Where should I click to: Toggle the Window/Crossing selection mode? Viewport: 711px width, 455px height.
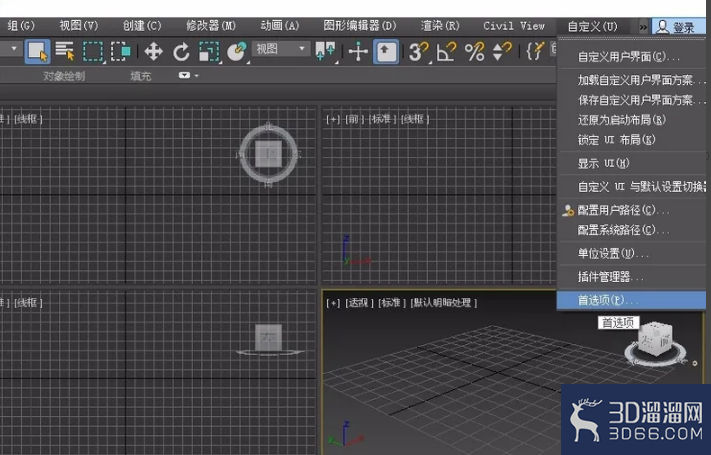121,51
